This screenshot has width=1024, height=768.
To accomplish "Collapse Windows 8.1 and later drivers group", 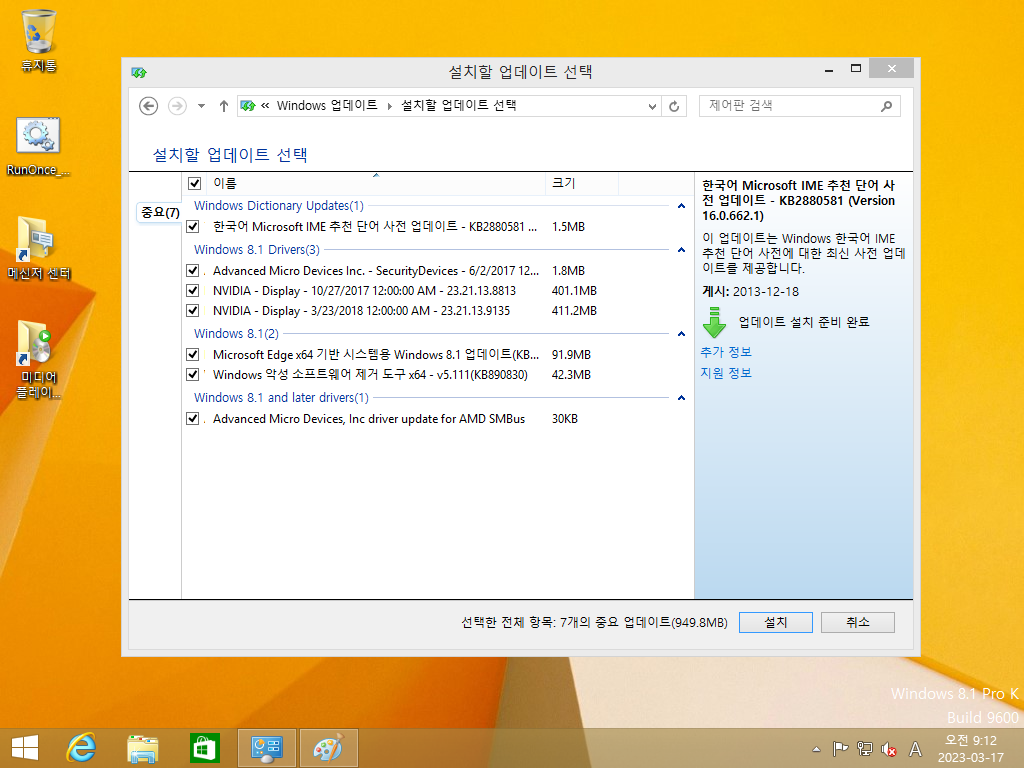I will [x=681, y=398].
